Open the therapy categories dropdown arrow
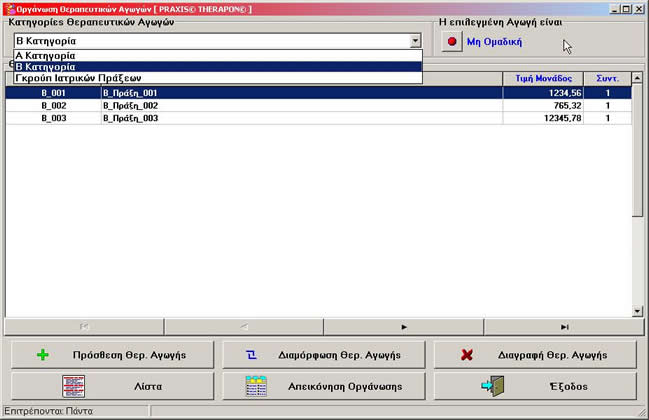 [x=415, y=41]
